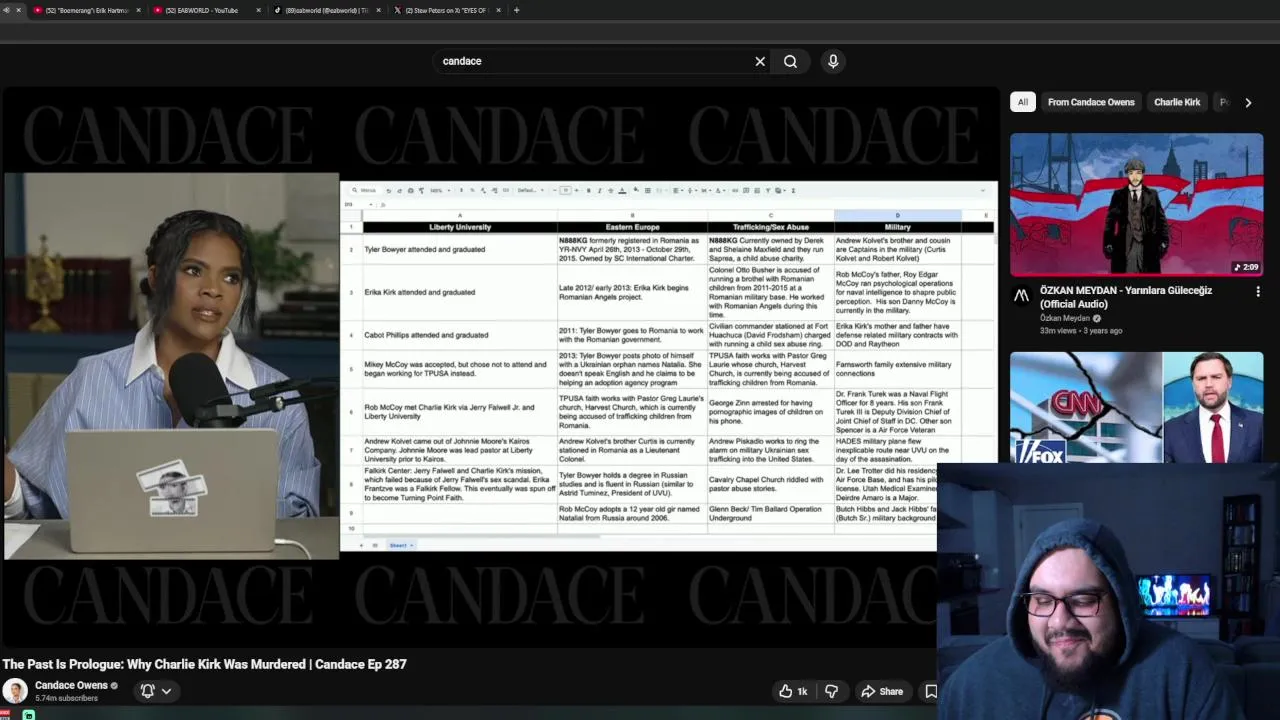The height and width of the screenshot is (720, 1280).
Task: Click cell Cabot Phillips attended and graduated
Action: pos(460,335)
